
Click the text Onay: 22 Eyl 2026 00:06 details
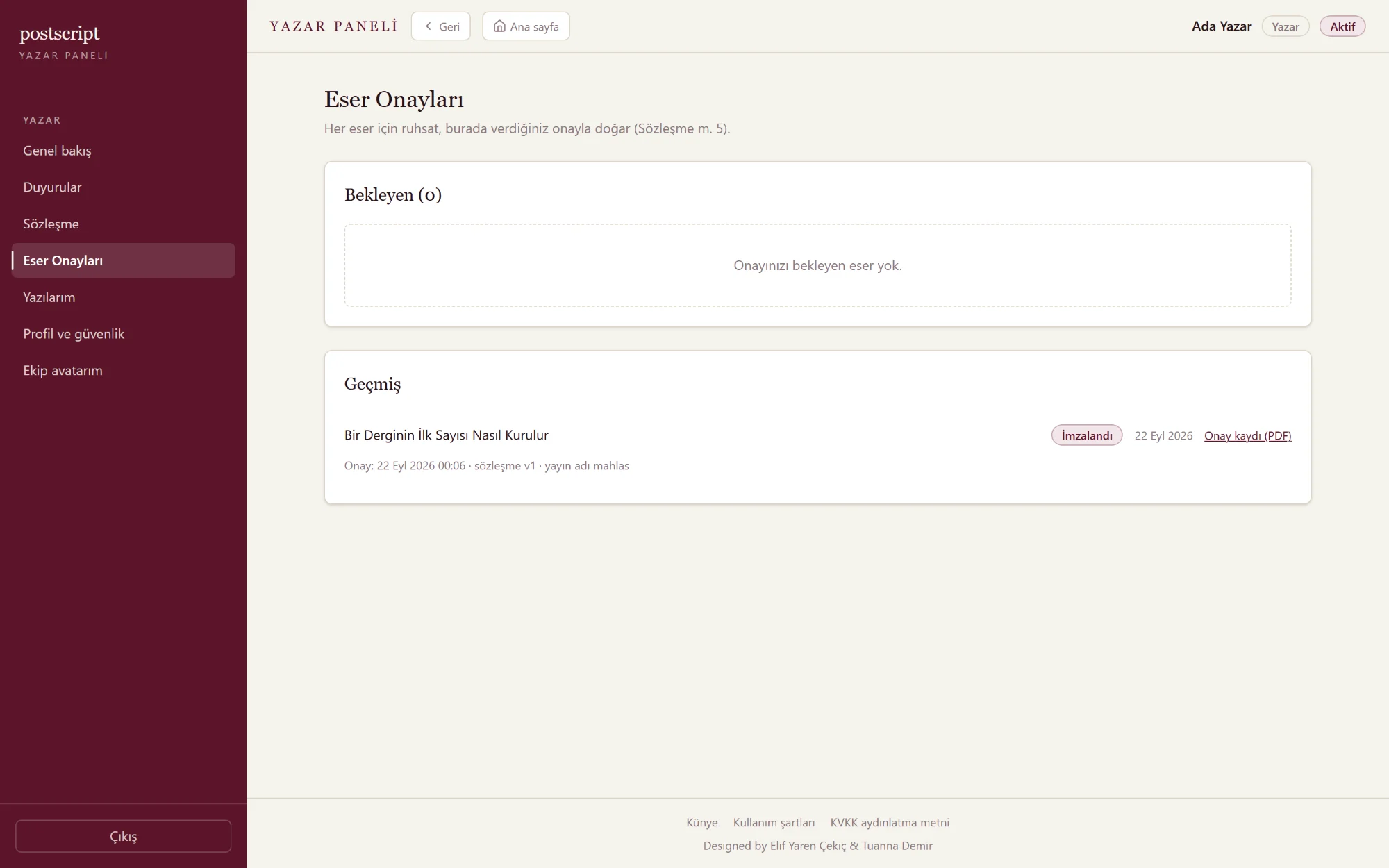coord(487,466)
